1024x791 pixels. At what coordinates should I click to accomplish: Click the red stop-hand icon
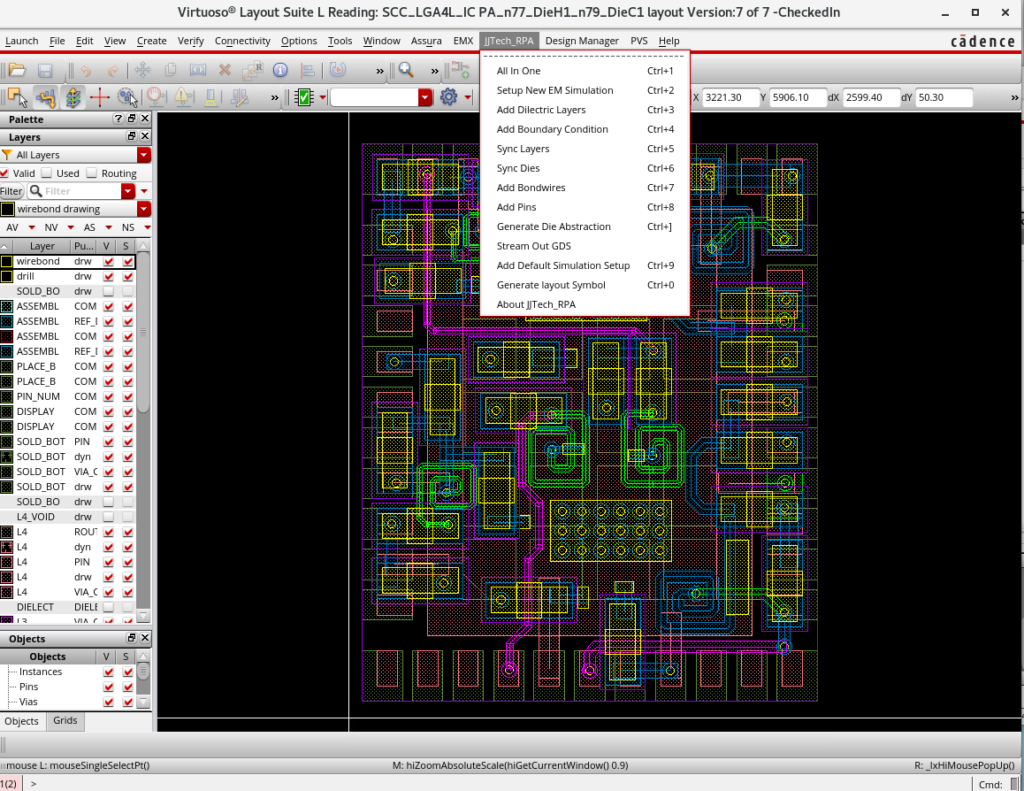[x=155, y=97]
